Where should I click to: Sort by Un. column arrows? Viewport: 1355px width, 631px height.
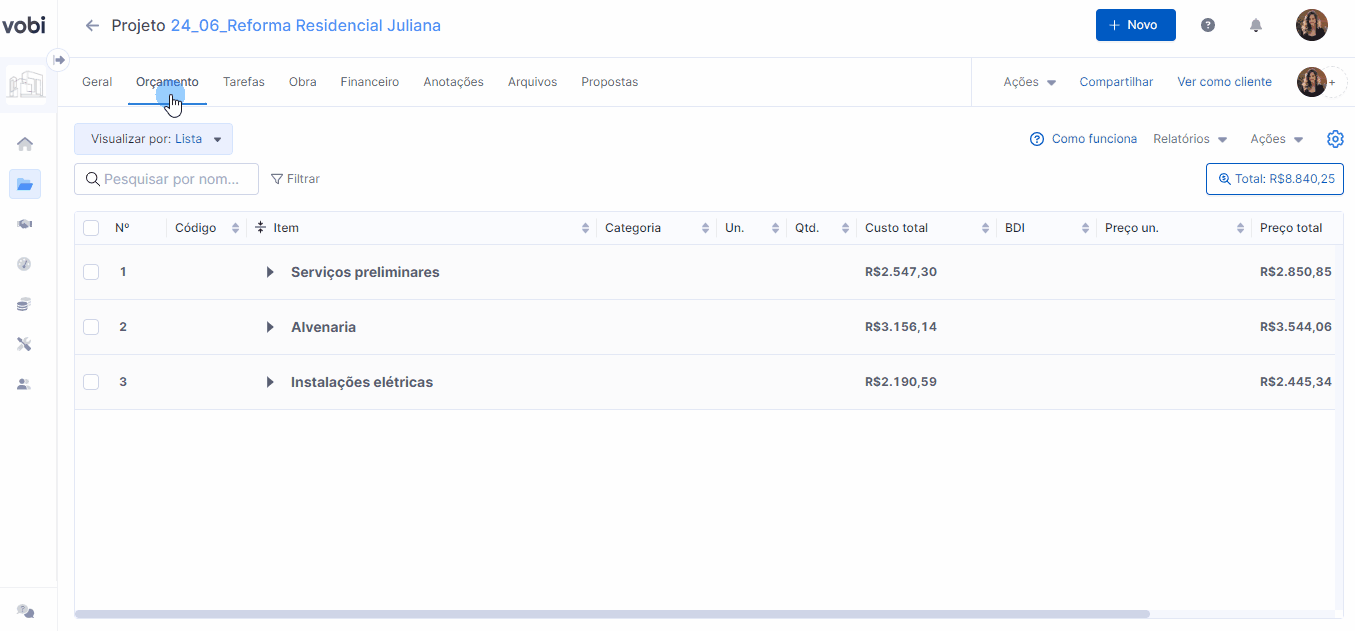pyautogui.click(x=776, y=228)
